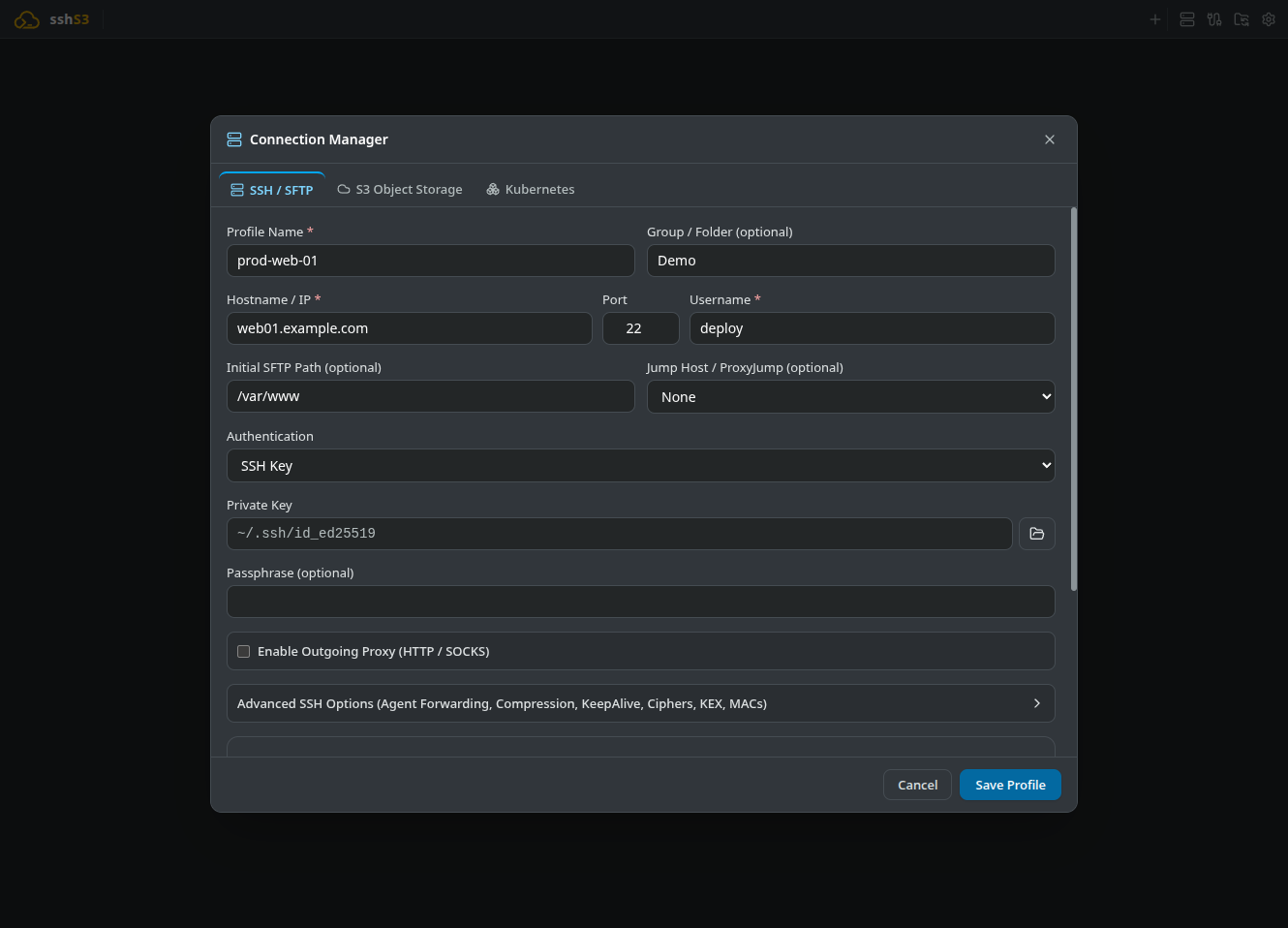
Task: Switch to Kubernetes tab
Action: point(531,190)
